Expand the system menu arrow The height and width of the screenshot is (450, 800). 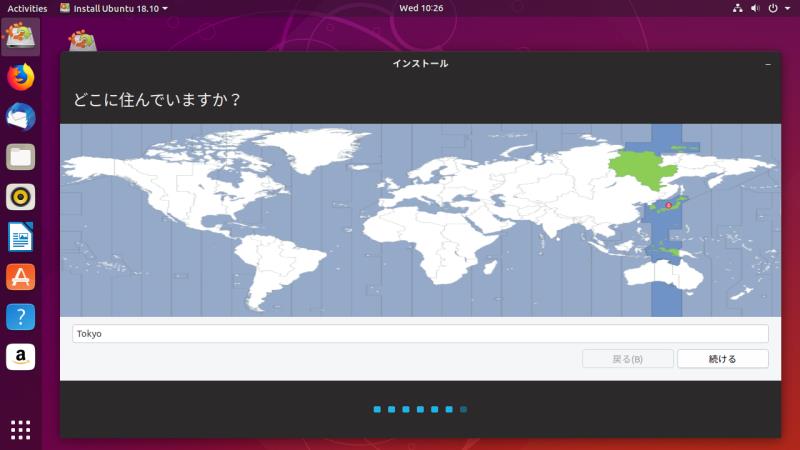[x=787, y=9]
